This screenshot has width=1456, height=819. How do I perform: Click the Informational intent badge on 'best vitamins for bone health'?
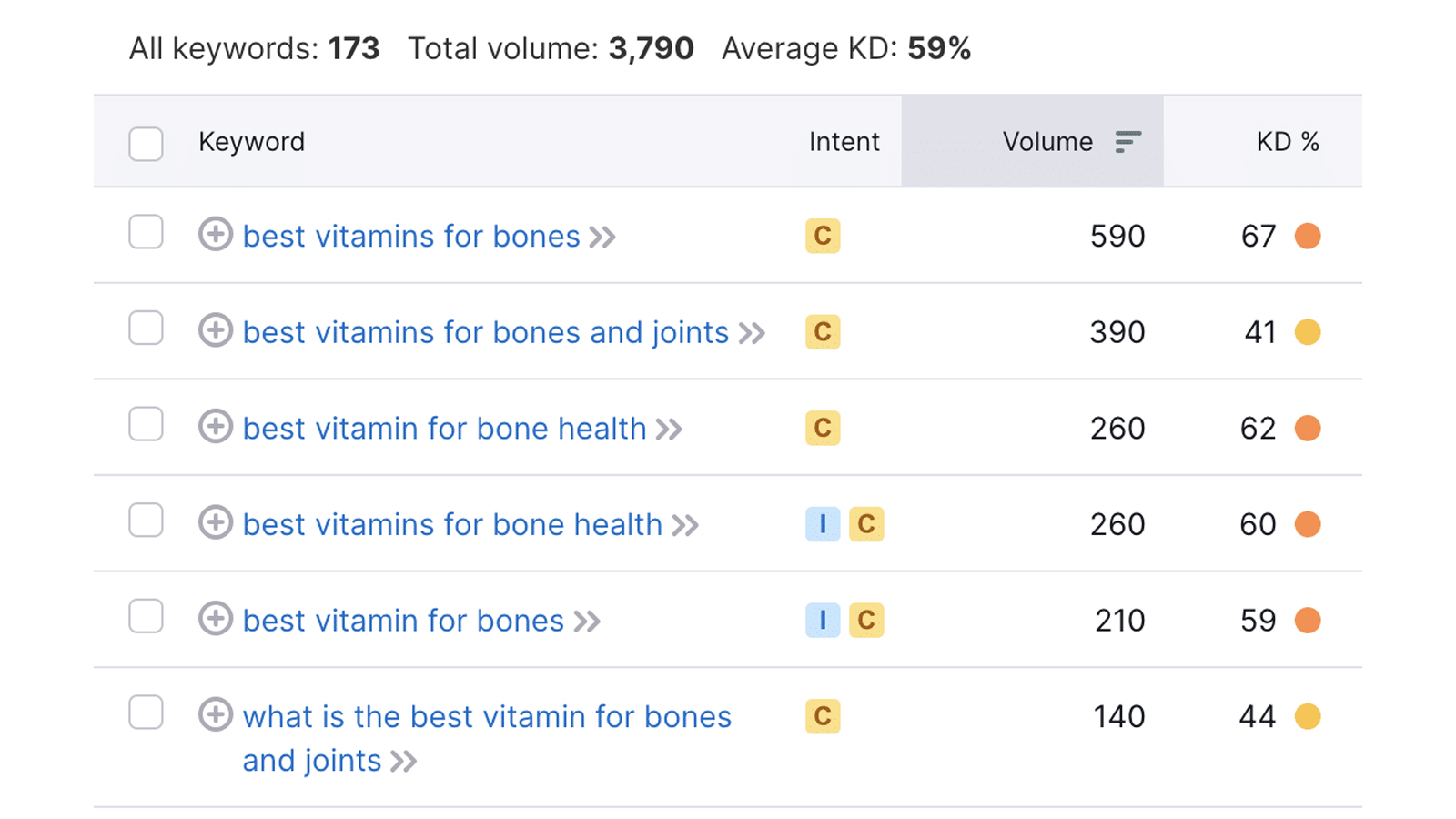pos(822,524)
